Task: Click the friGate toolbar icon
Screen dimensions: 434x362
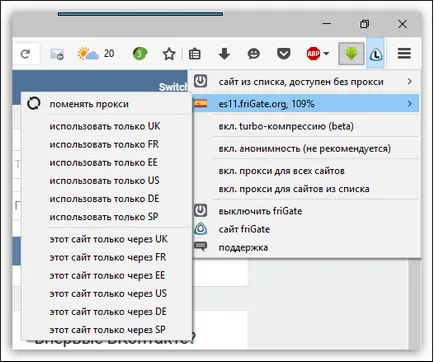Action: click(376, 54)
